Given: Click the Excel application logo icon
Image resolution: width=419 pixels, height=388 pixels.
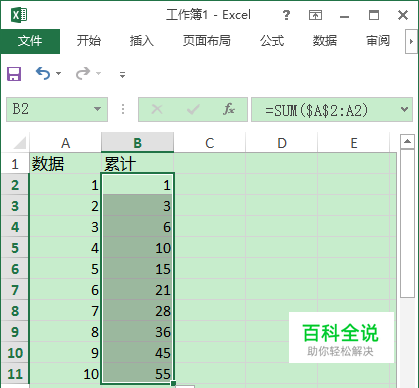Looking at the screenshot, I should pyautogui.click(x=19, y=15).
